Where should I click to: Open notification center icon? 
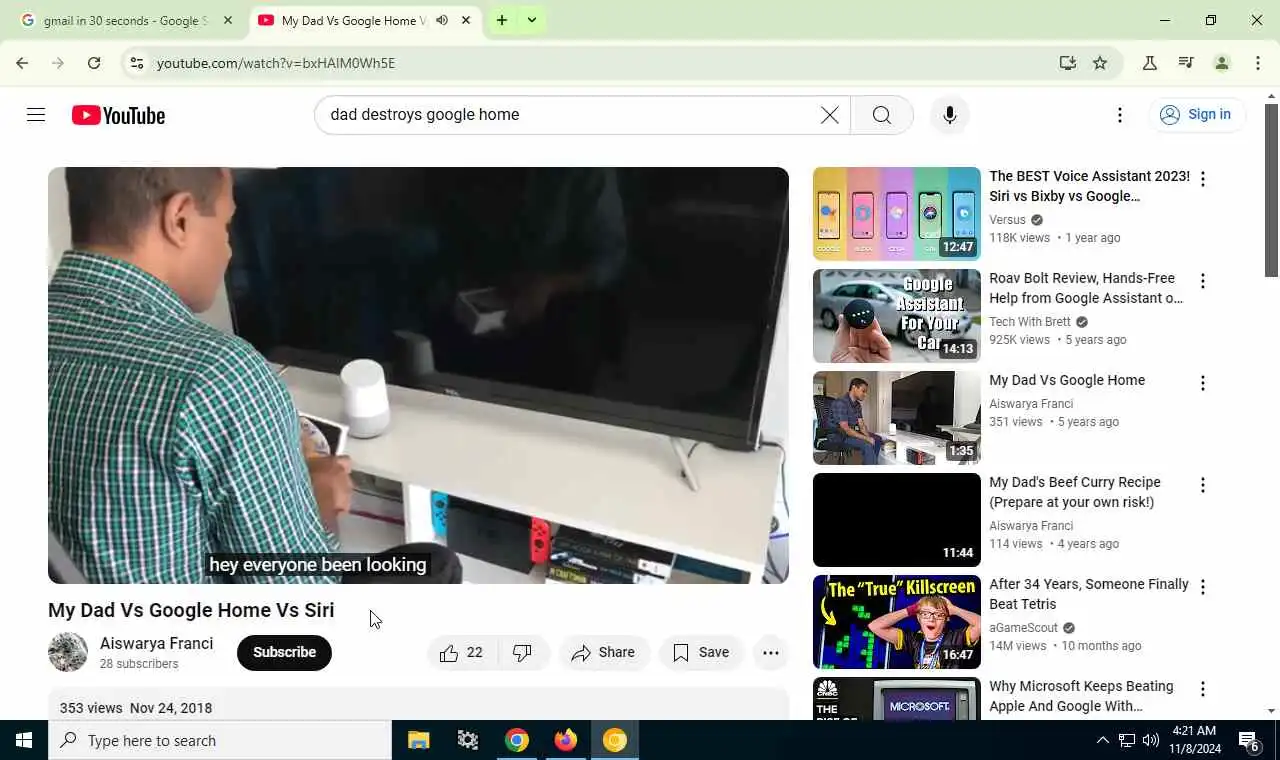click(x=1249, y=740)
